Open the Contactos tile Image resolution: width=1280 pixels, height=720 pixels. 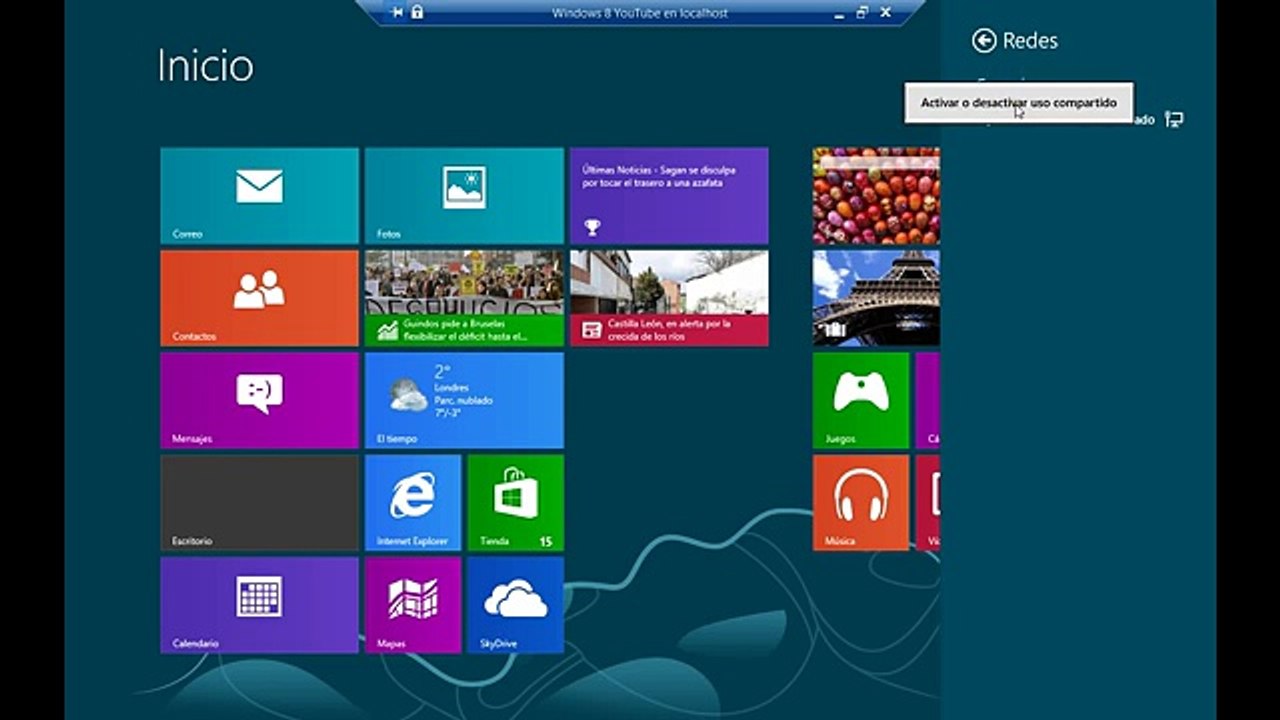[259, 298]
